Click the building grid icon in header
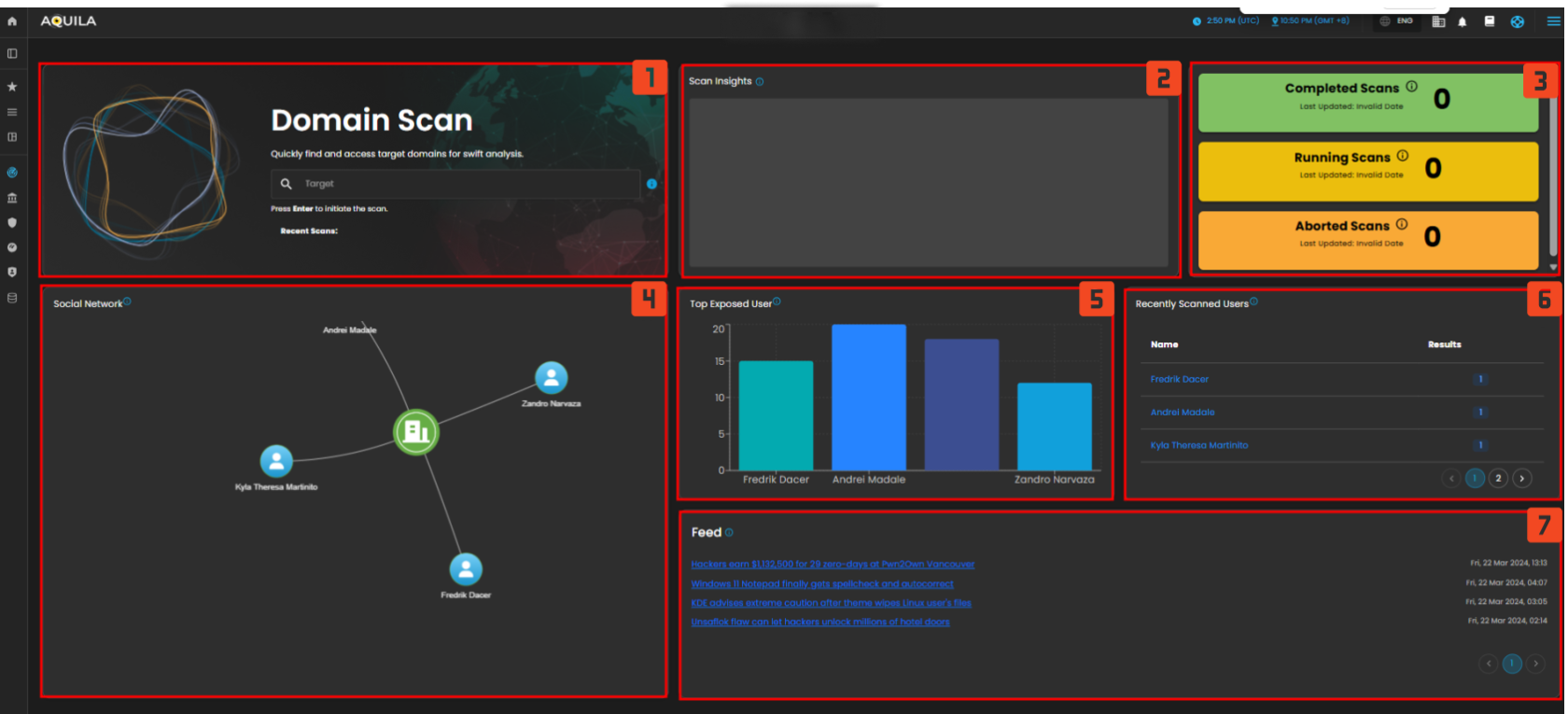 coord(1438,21)
